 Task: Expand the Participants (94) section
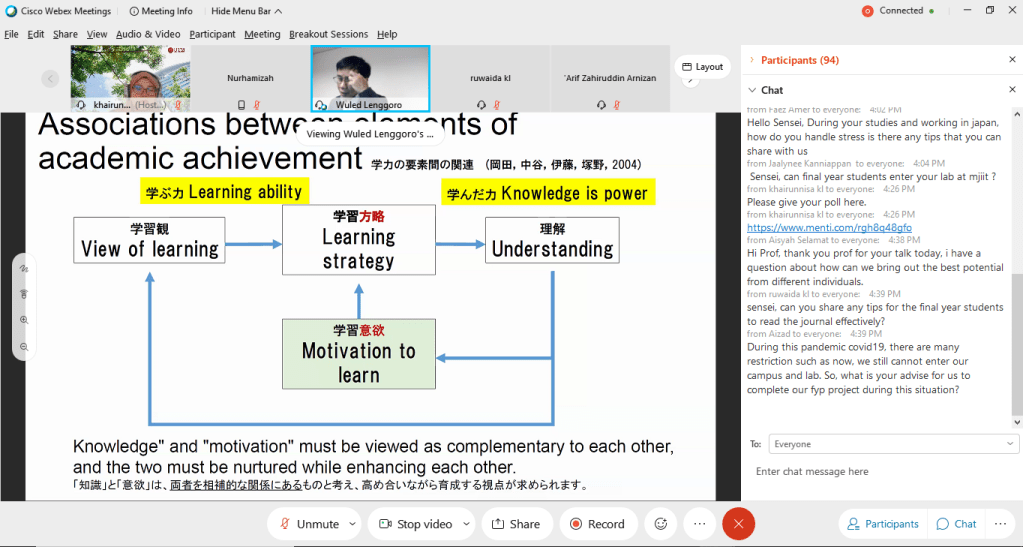pyautogui.click(x=752, y=60)
